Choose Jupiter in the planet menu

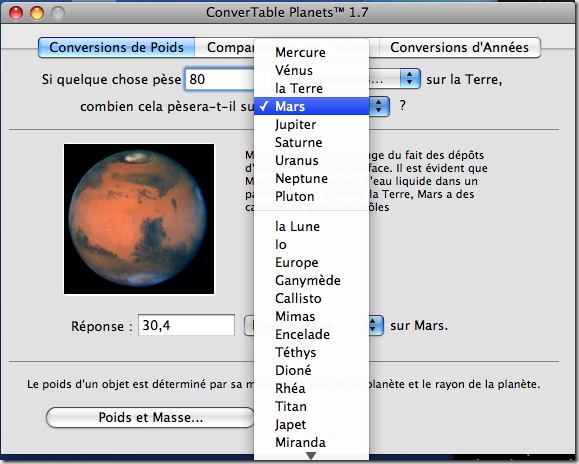point(311,124)
